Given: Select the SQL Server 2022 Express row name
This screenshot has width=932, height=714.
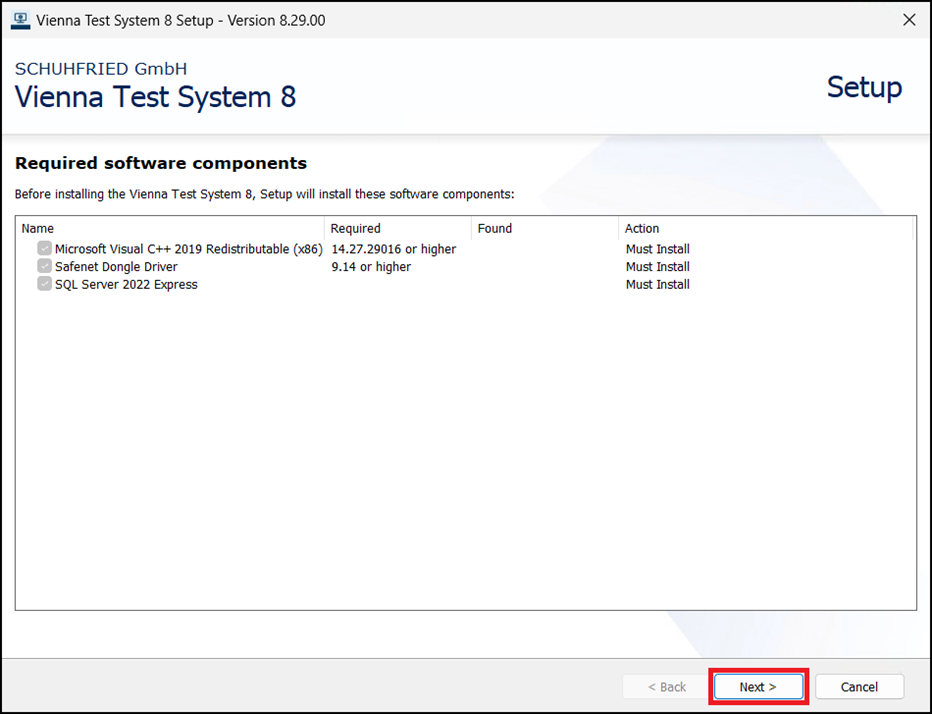Looking at the screenshot, I should click(x=126, y=284).
